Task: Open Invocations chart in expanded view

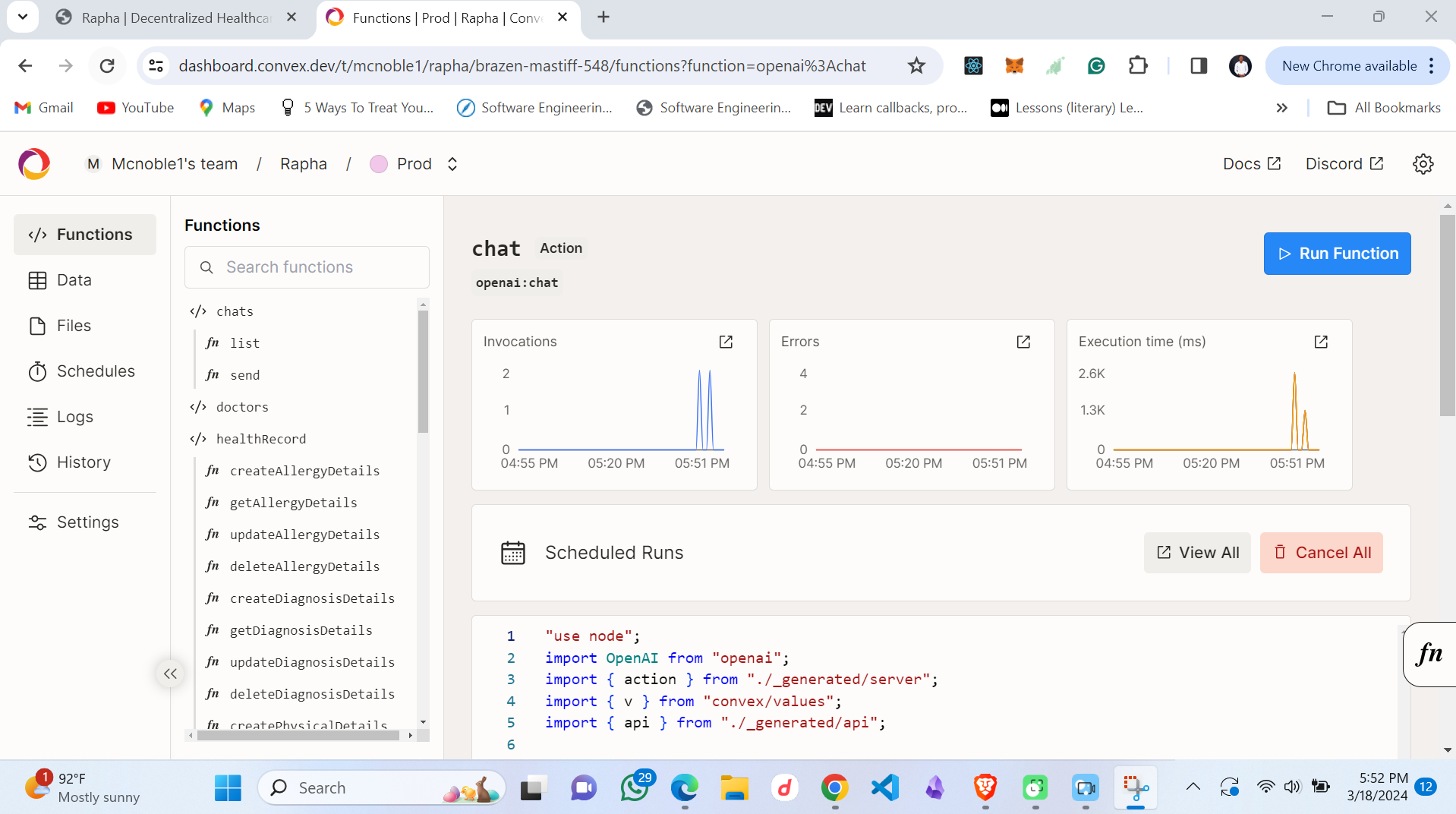Action: coord(726,342)
